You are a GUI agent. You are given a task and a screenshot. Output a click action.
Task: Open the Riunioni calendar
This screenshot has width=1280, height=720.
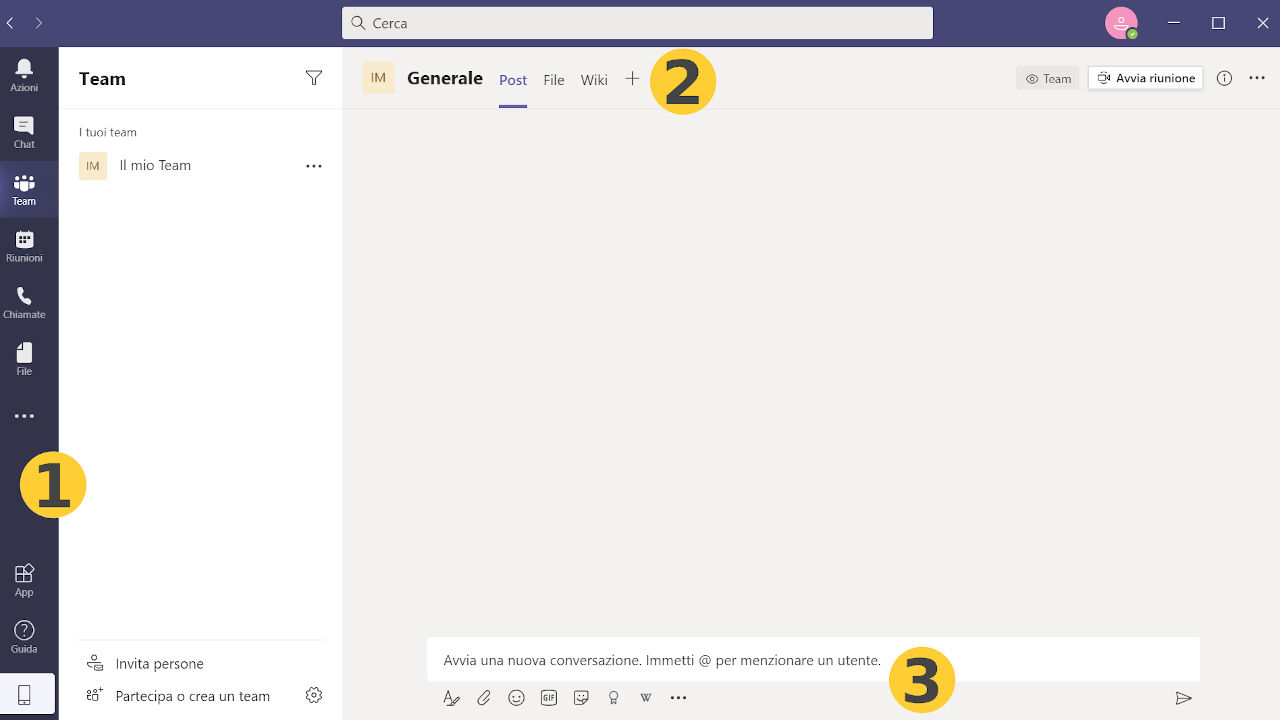click(x=24, y=246)
